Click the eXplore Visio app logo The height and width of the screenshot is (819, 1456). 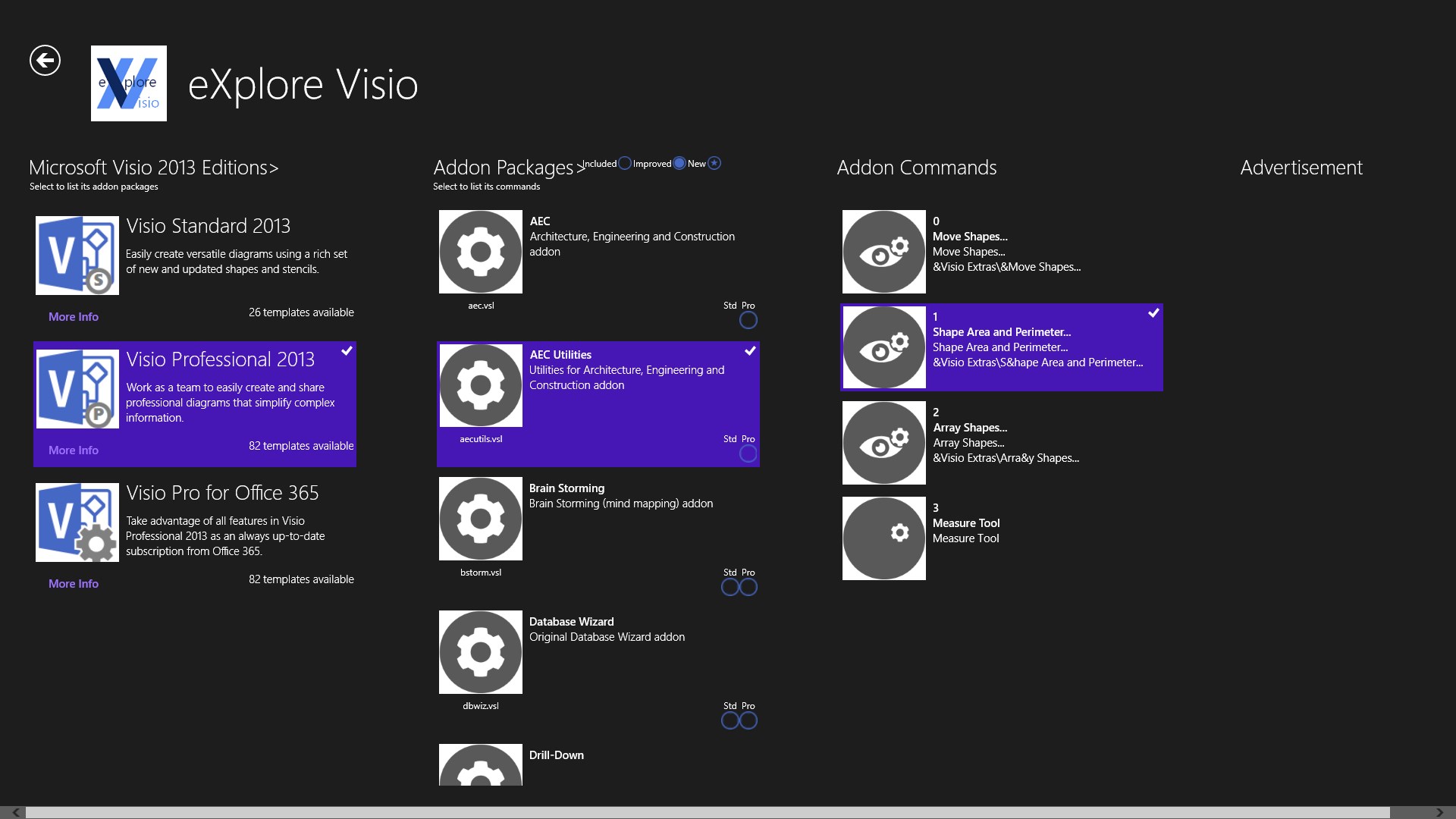coord(128,83)
